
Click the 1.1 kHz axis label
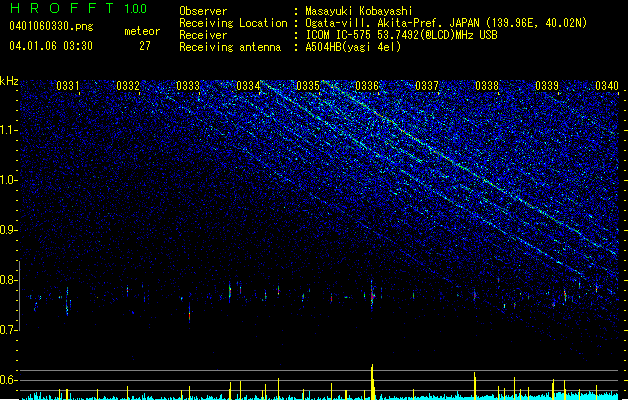click(8, 130)
